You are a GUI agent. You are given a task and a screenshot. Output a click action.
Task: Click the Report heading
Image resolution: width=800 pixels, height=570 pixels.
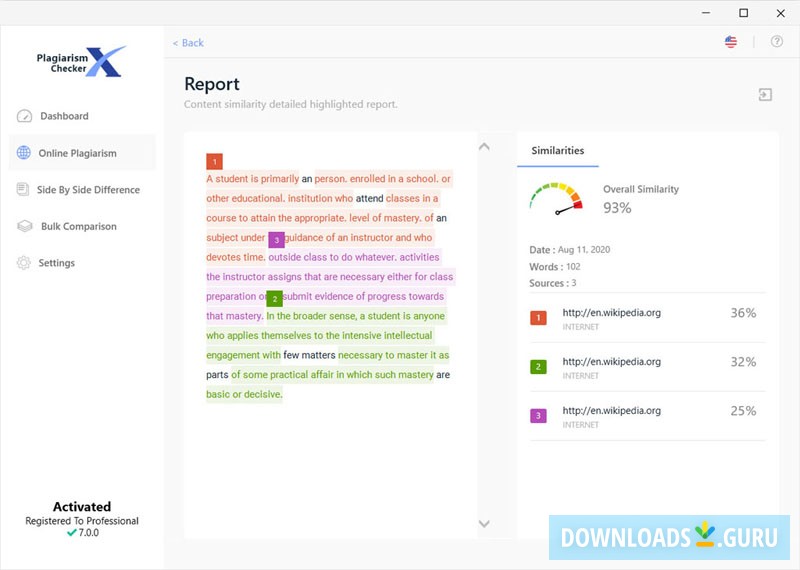(212, 84)
